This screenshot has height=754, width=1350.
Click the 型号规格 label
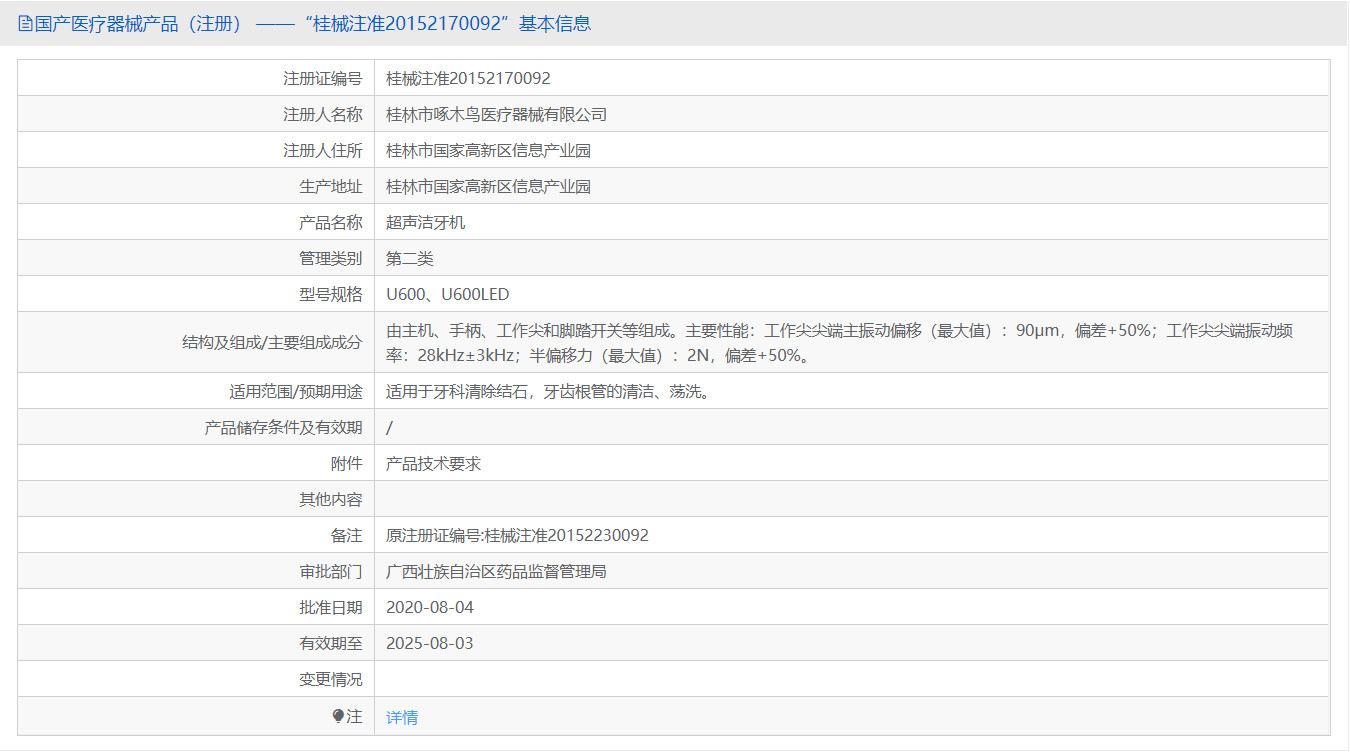pyautogui.click(x=330, y=294)
